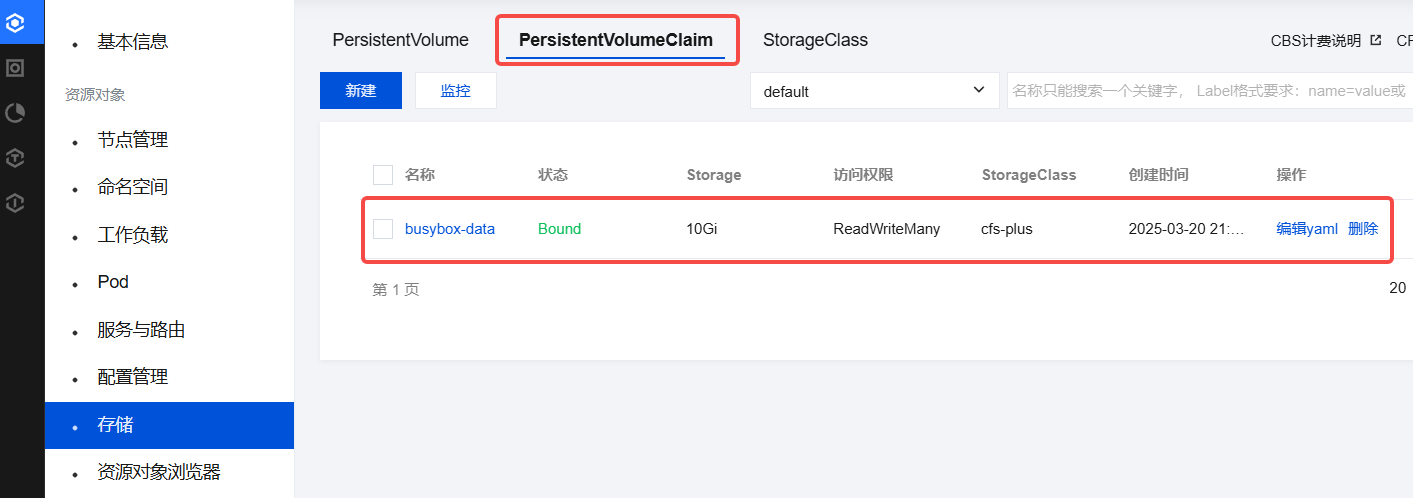The width and height of the screenshot is (1413, 498).
Task: Click the top blue hexagon logo icon
Action: 15,21
